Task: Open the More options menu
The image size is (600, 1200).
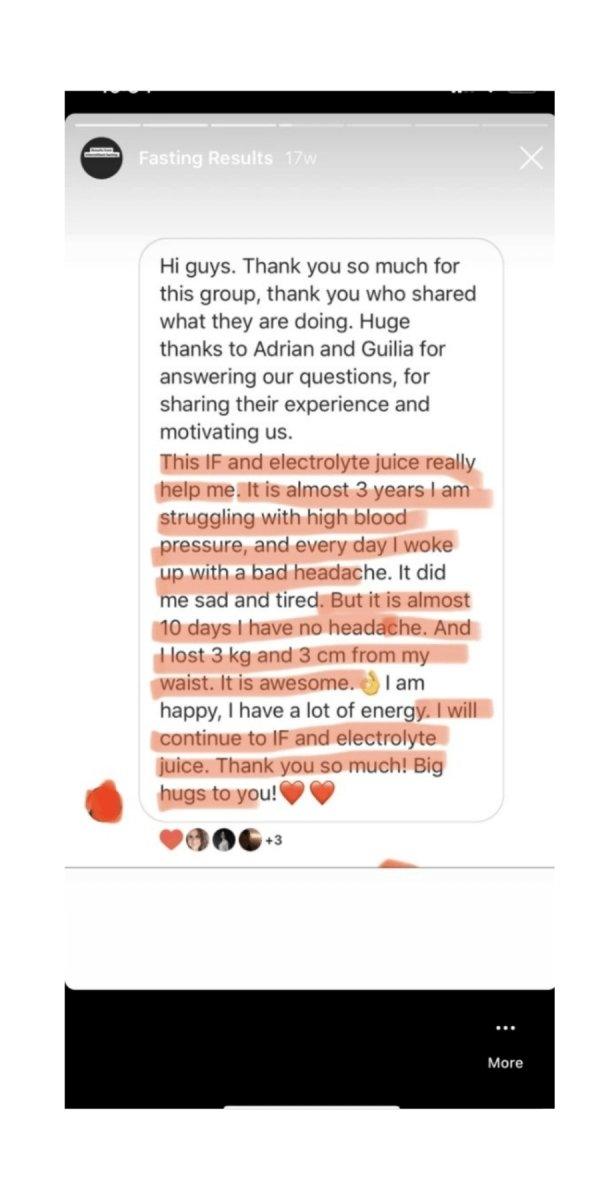Action: click(505, 1028)
